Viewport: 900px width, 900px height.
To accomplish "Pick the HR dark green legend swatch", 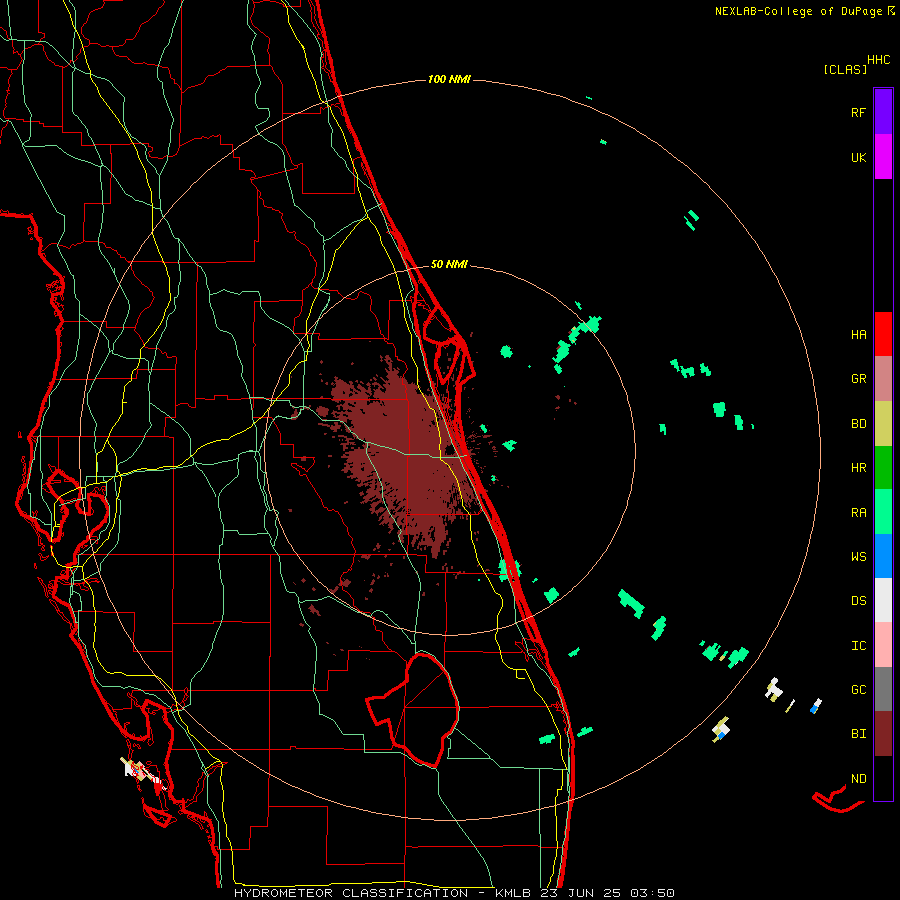I will [x=883, y=468].
